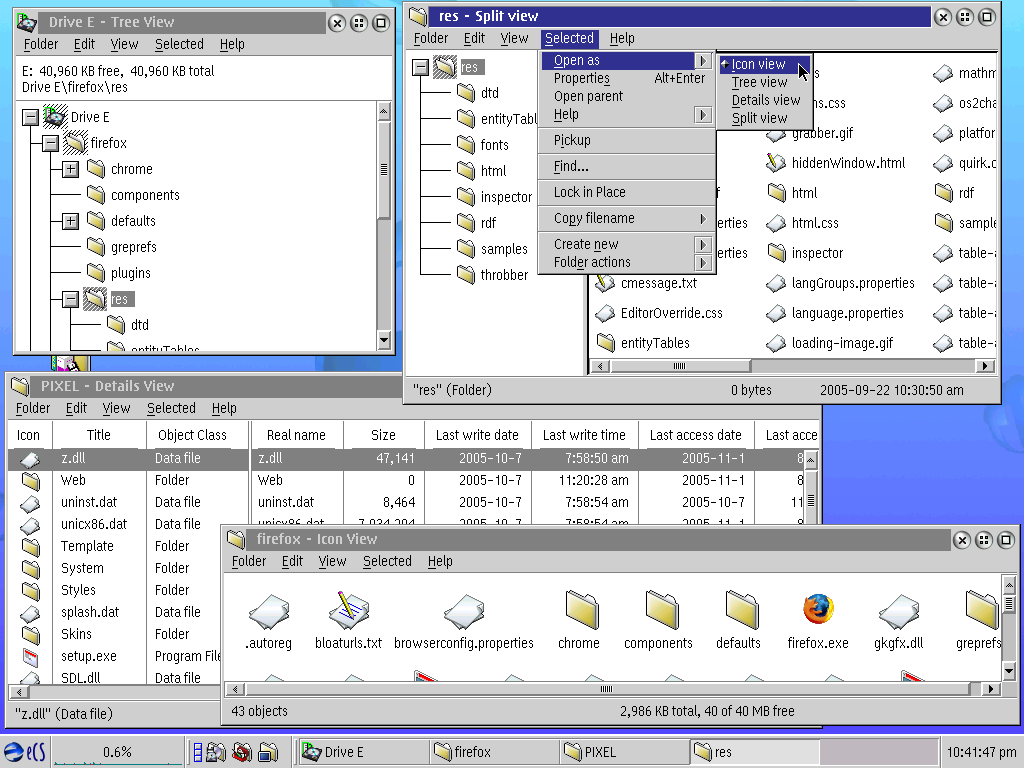The image size is (1024, 768).
Task: Open the Copy filename submenu arrow
Action: click(703, 218)
